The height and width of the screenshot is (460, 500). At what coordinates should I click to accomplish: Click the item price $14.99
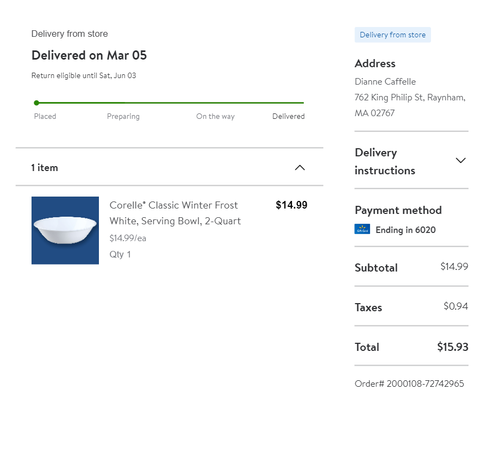click(291, 205)
